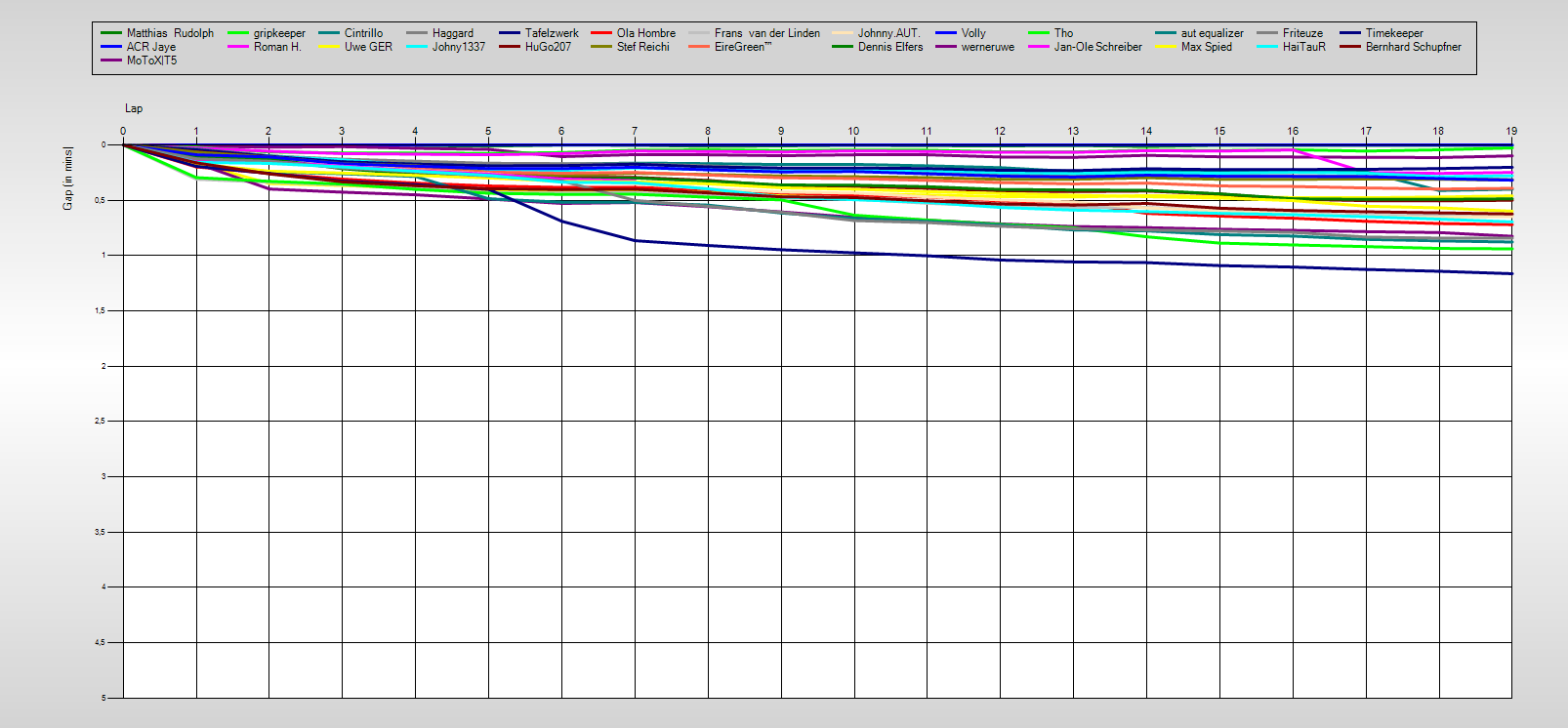Click the 4.5 gap axis label
Screen dimensions: 1568x728
coord(102,642)
